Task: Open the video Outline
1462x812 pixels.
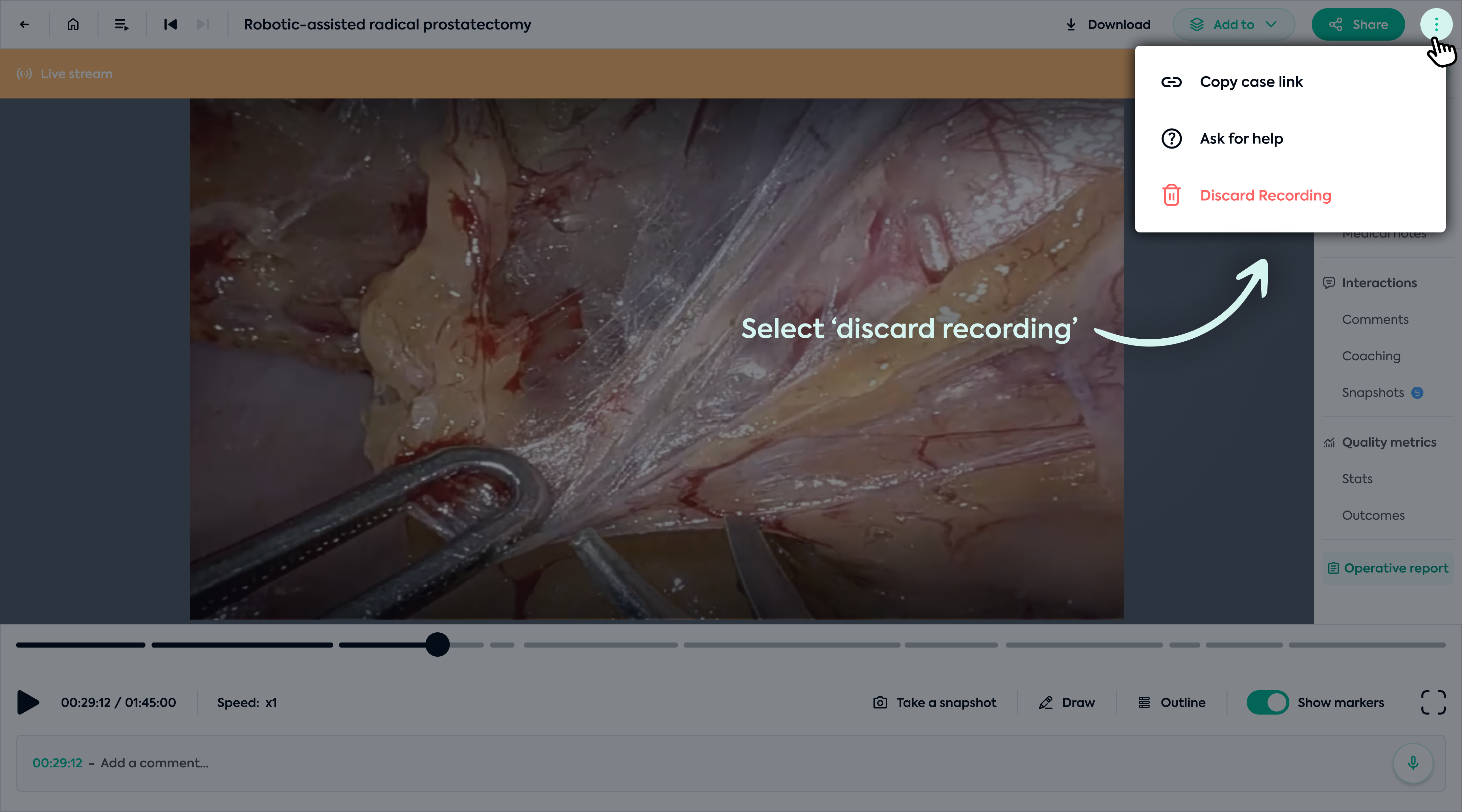Action: click(1171, 702)
